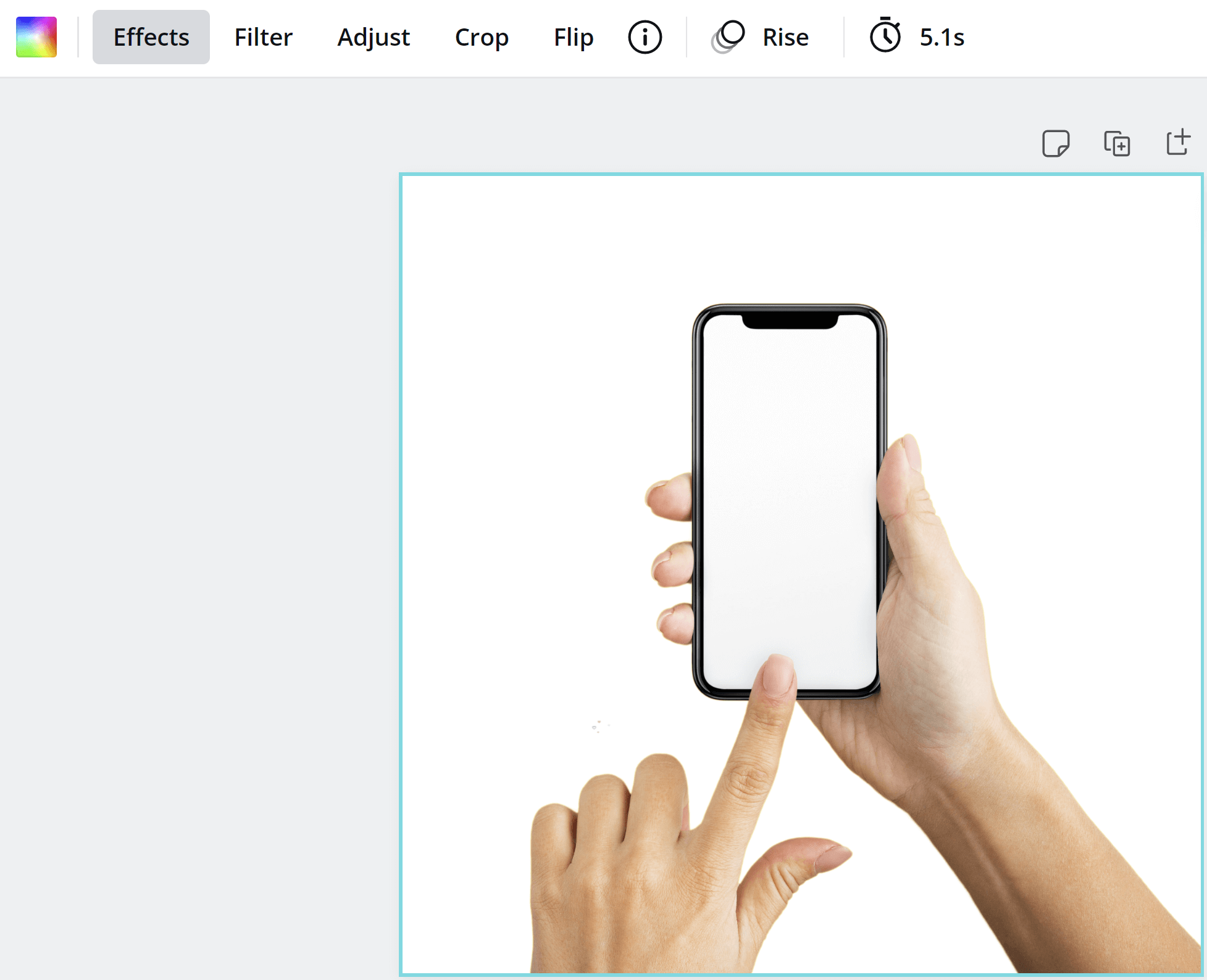
Task: Click the overlapping circles animate icon
Action: (x=728, y=37)
